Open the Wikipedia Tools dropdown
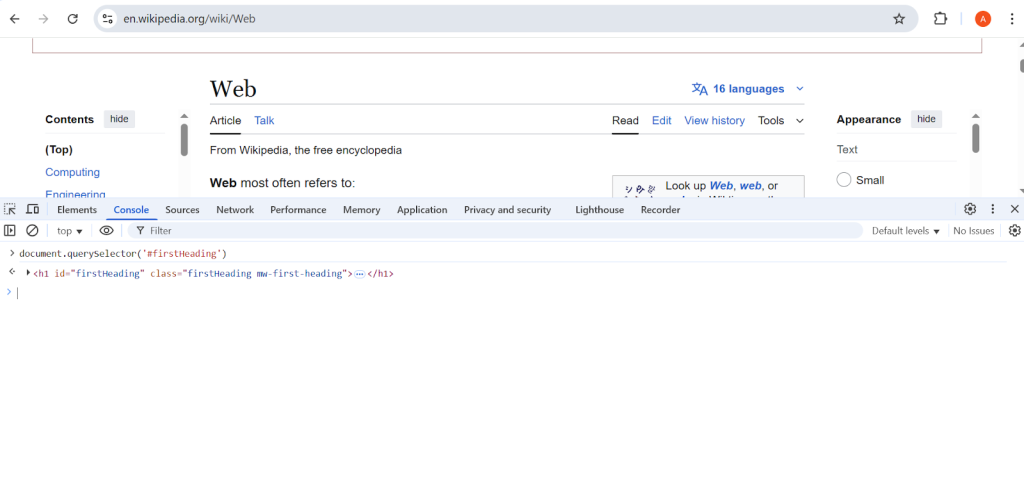 tap(781, 121)
